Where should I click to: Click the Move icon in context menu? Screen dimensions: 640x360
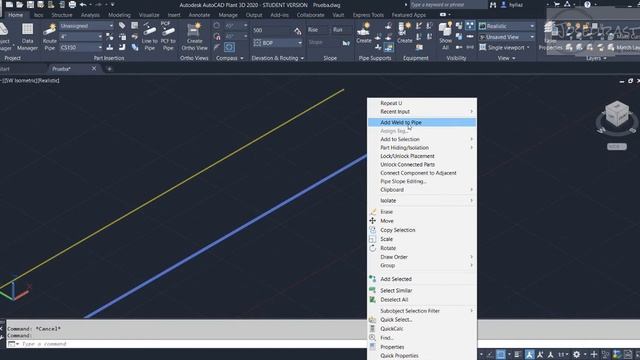coord(372,220)
